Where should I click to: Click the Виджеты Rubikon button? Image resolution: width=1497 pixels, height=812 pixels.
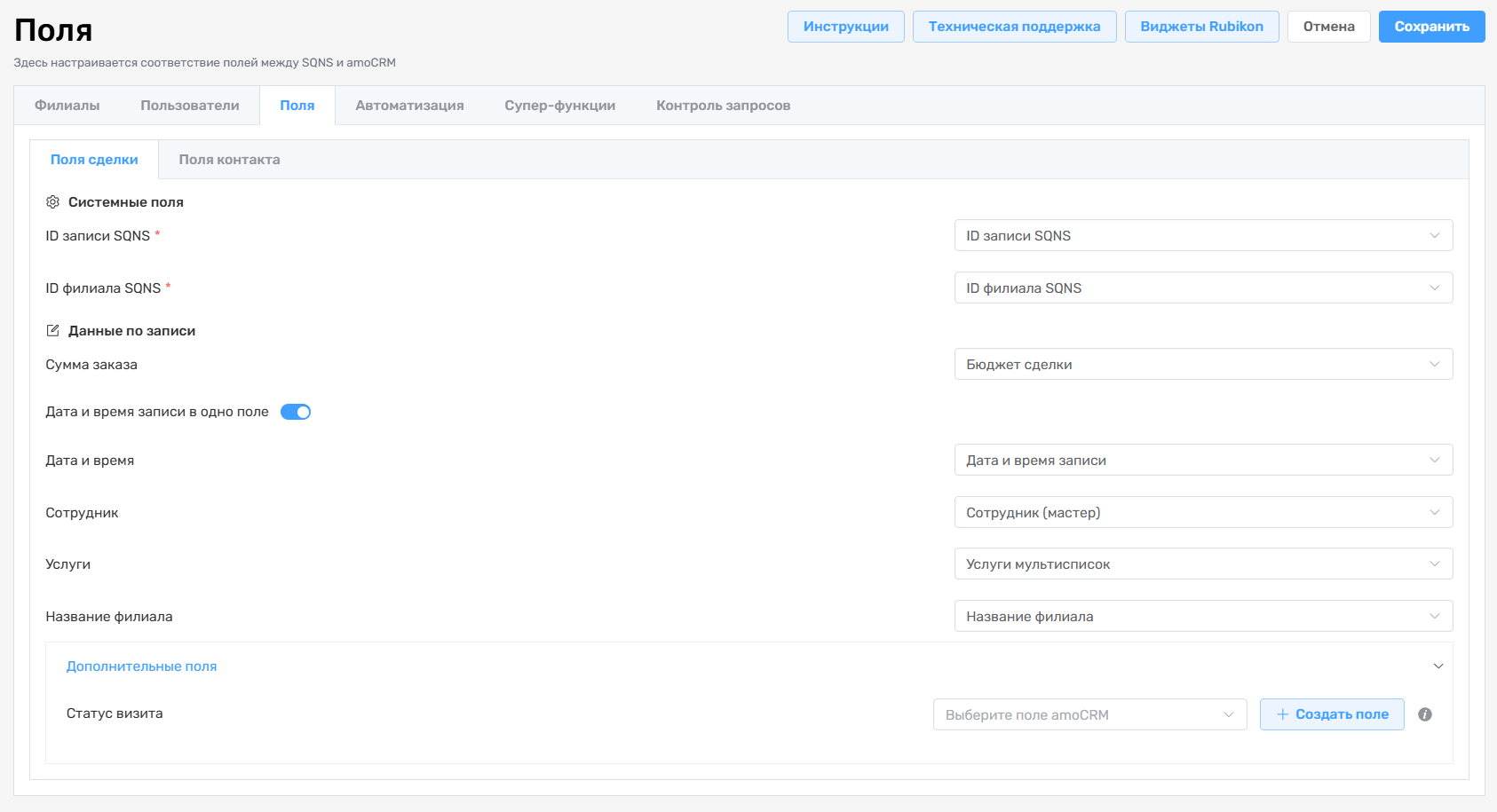tap(1201, 27)
